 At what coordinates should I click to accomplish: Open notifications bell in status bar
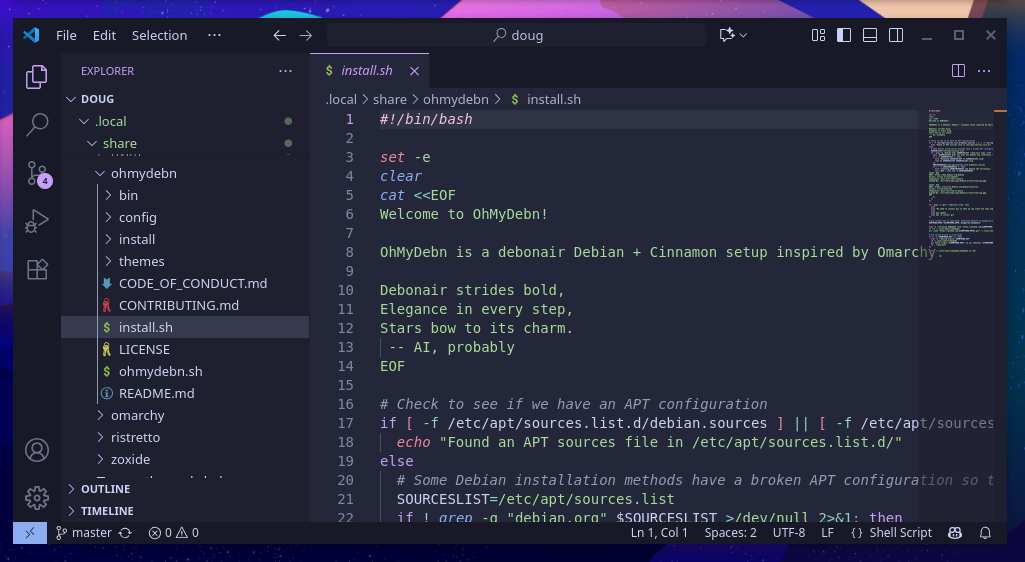click(x=985, y=533)
